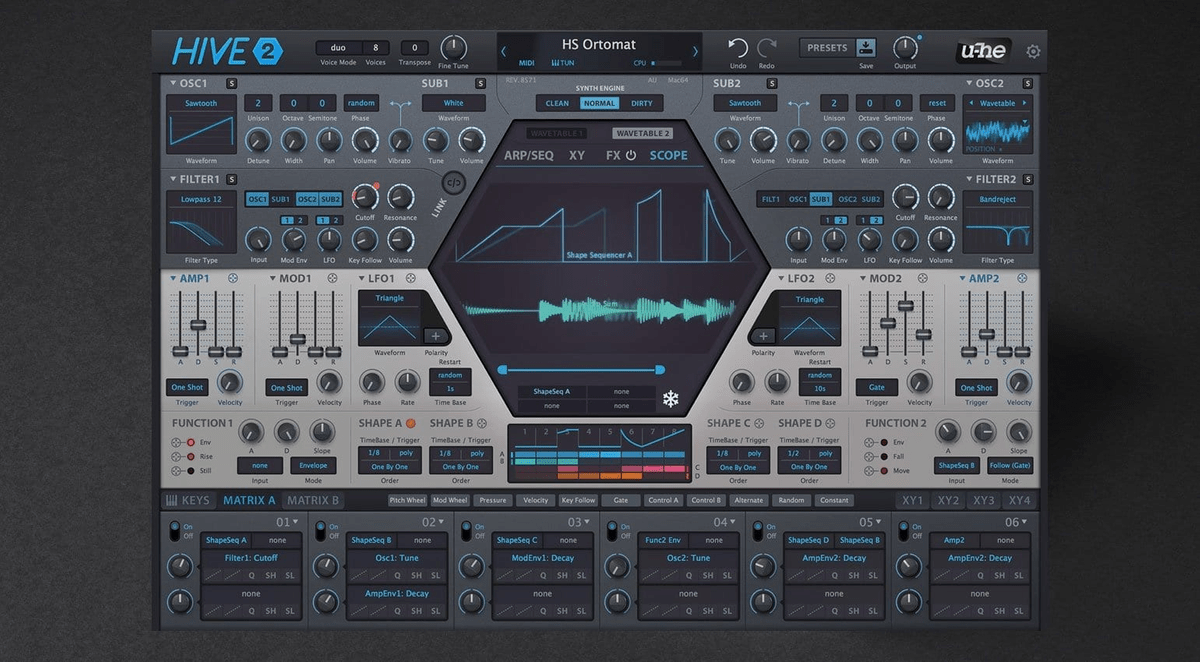Viewport: 1200px width, 662px height.
Task: Click the AMP1 Decay slider
Action: (x=198, y=325)
